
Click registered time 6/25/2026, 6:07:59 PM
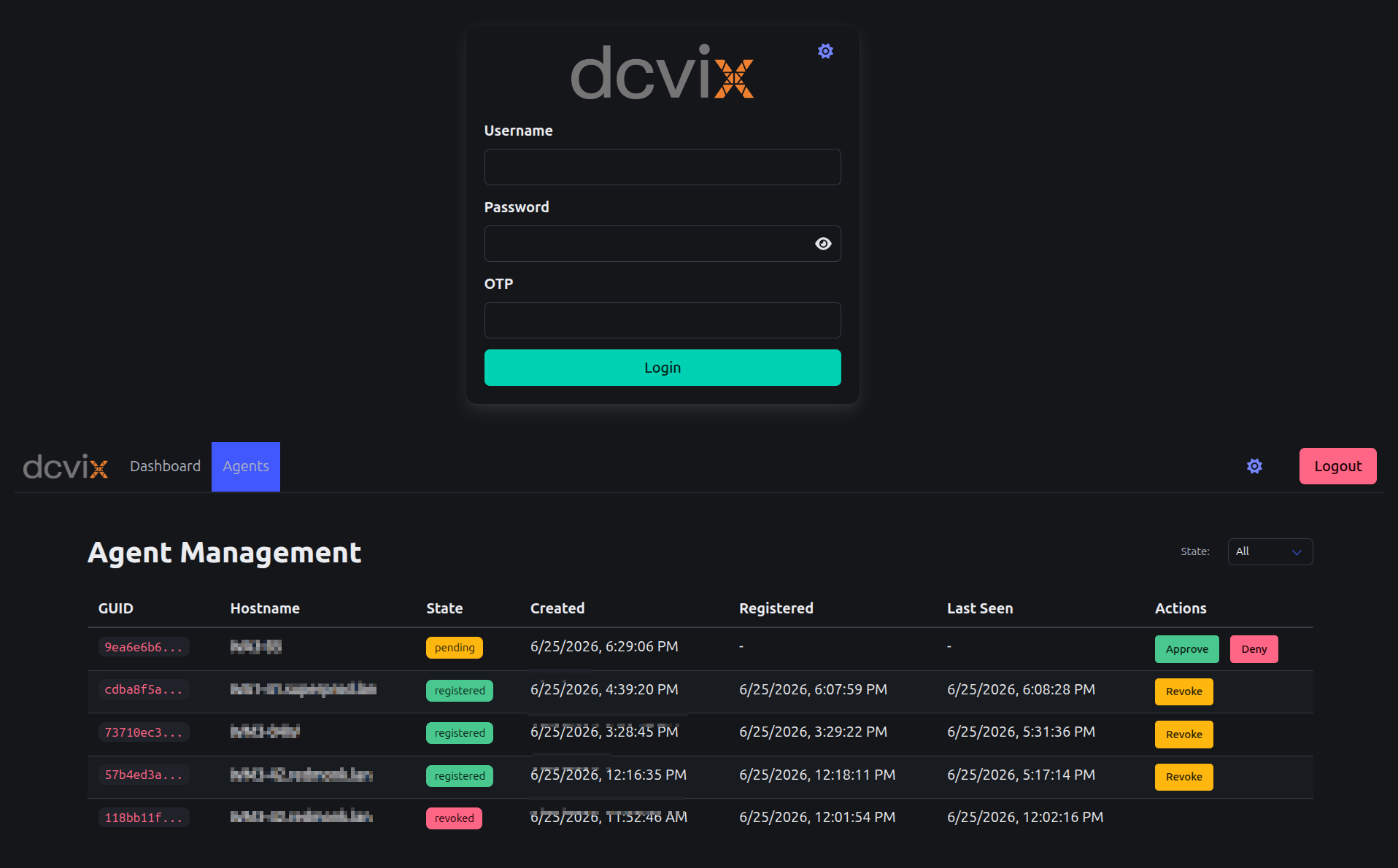(x=813, y=690)
